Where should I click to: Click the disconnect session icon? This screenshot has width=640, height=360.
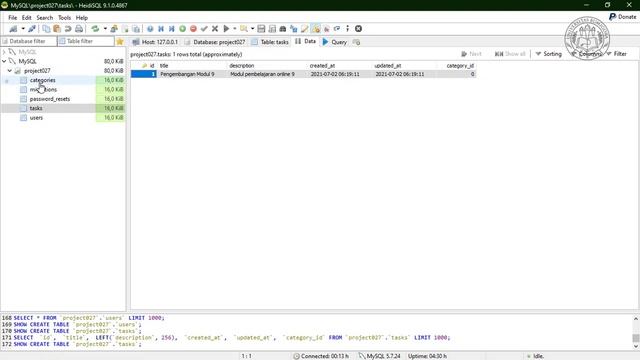(x=32, y=29)
